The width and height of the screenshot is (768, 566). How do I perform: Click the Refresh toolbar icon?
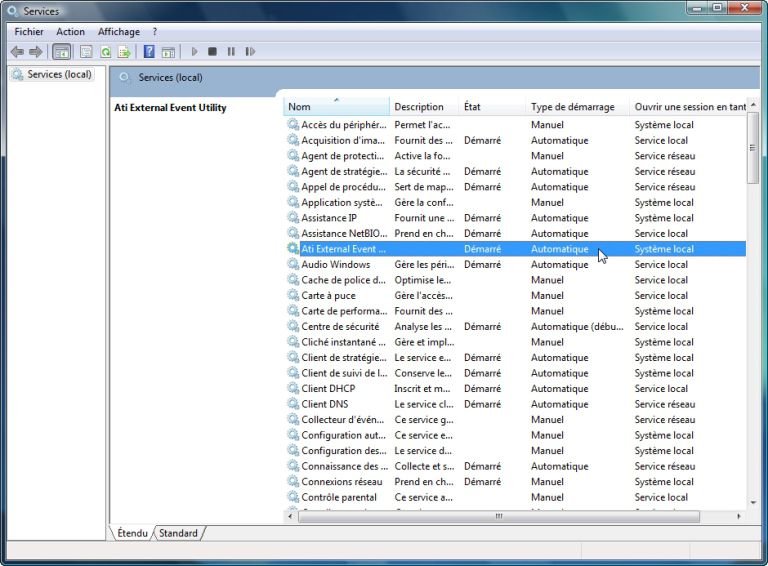[106, 51]
